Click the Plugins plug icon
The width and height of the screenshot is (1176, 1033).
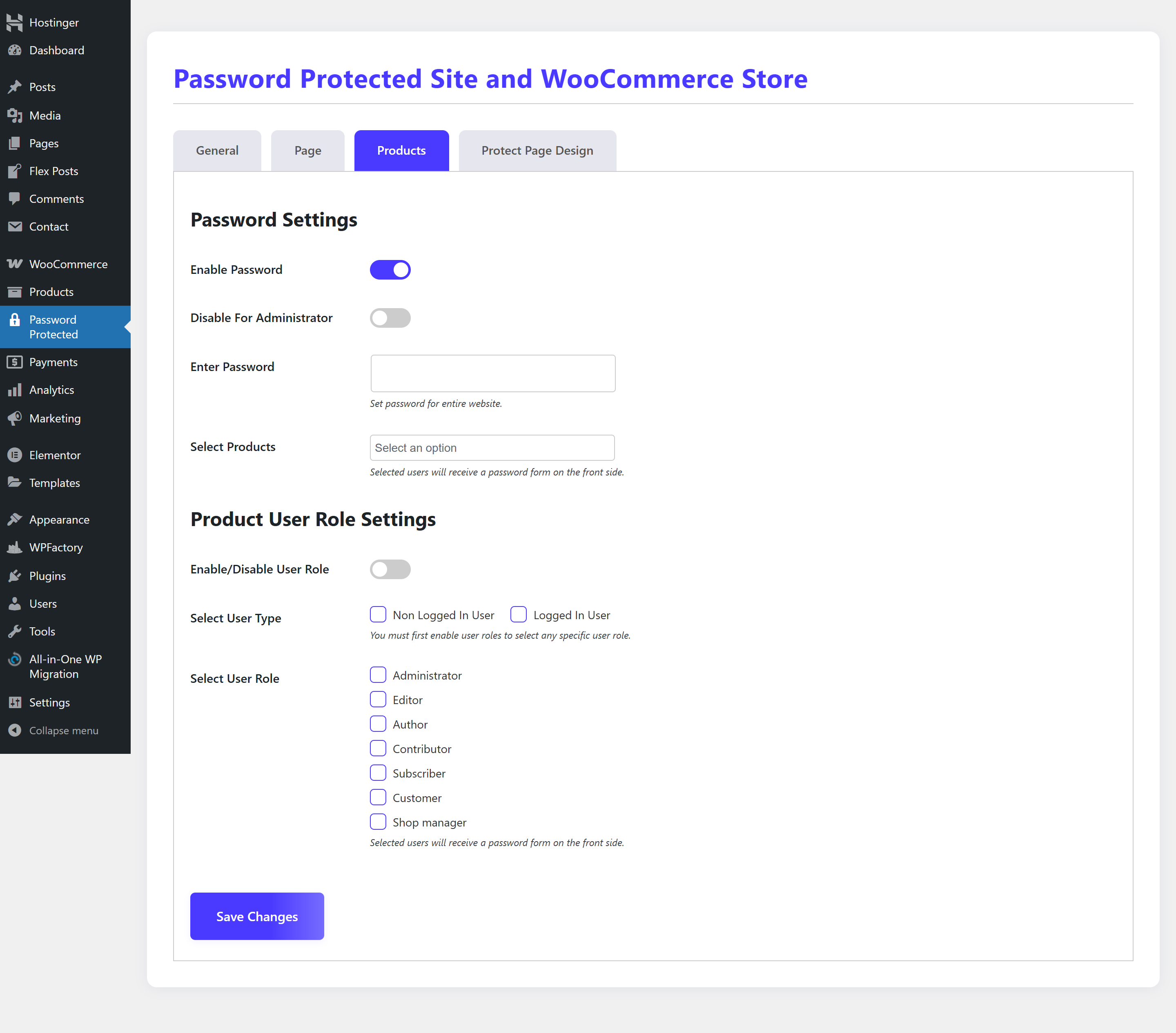[x=15, y=576]
